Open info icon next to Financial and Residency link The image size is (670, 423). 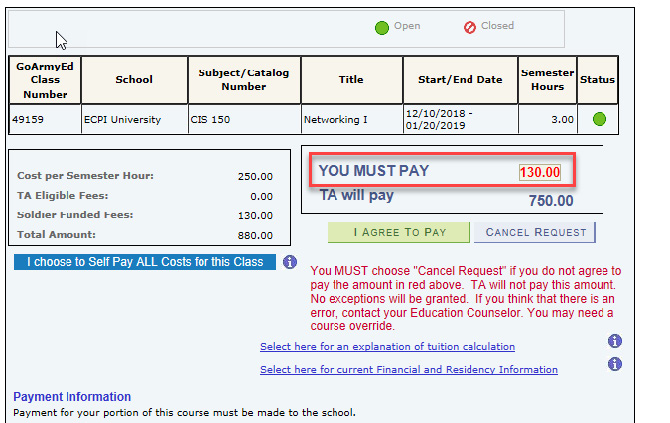pos(615,364)
